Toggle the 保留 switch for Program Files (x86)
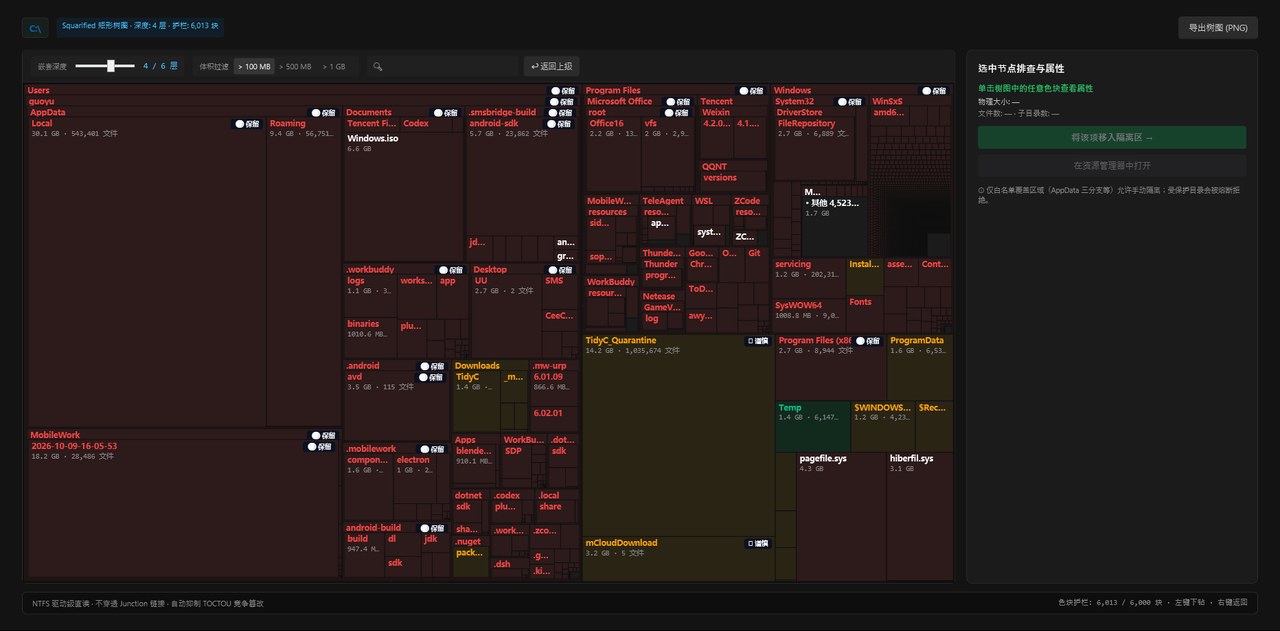The height and width of the screenshot is (631, 1280). coord(866,341)
